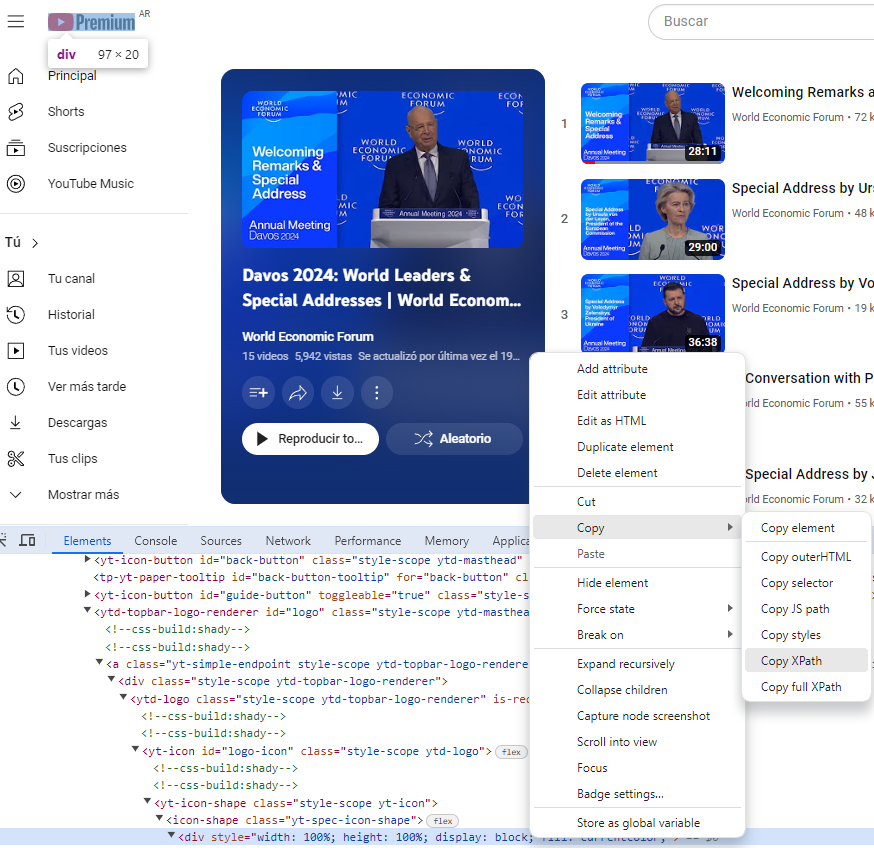Open the Network tab
This screenshot has height=848, width=874.
pyautogui.click(x=288, y=541)
